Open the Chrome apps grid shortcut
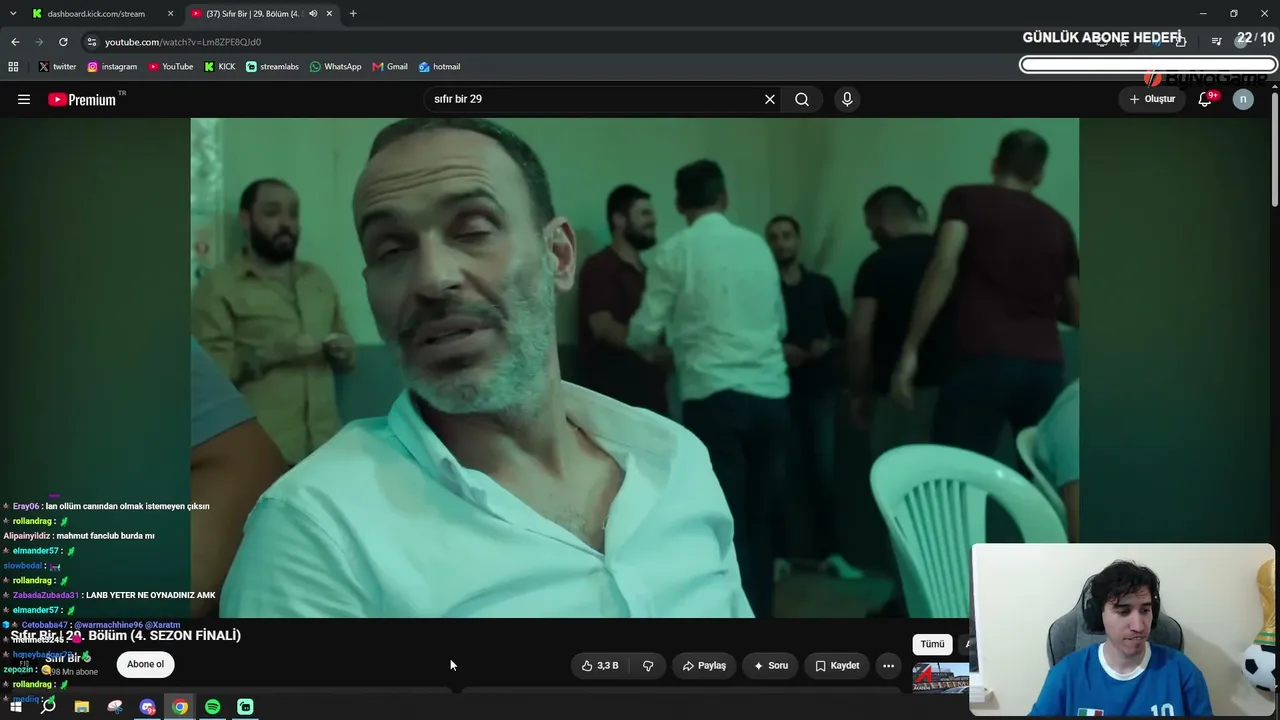The width and height of the screenshot is (1280, 720). click(x=13, y=67)
